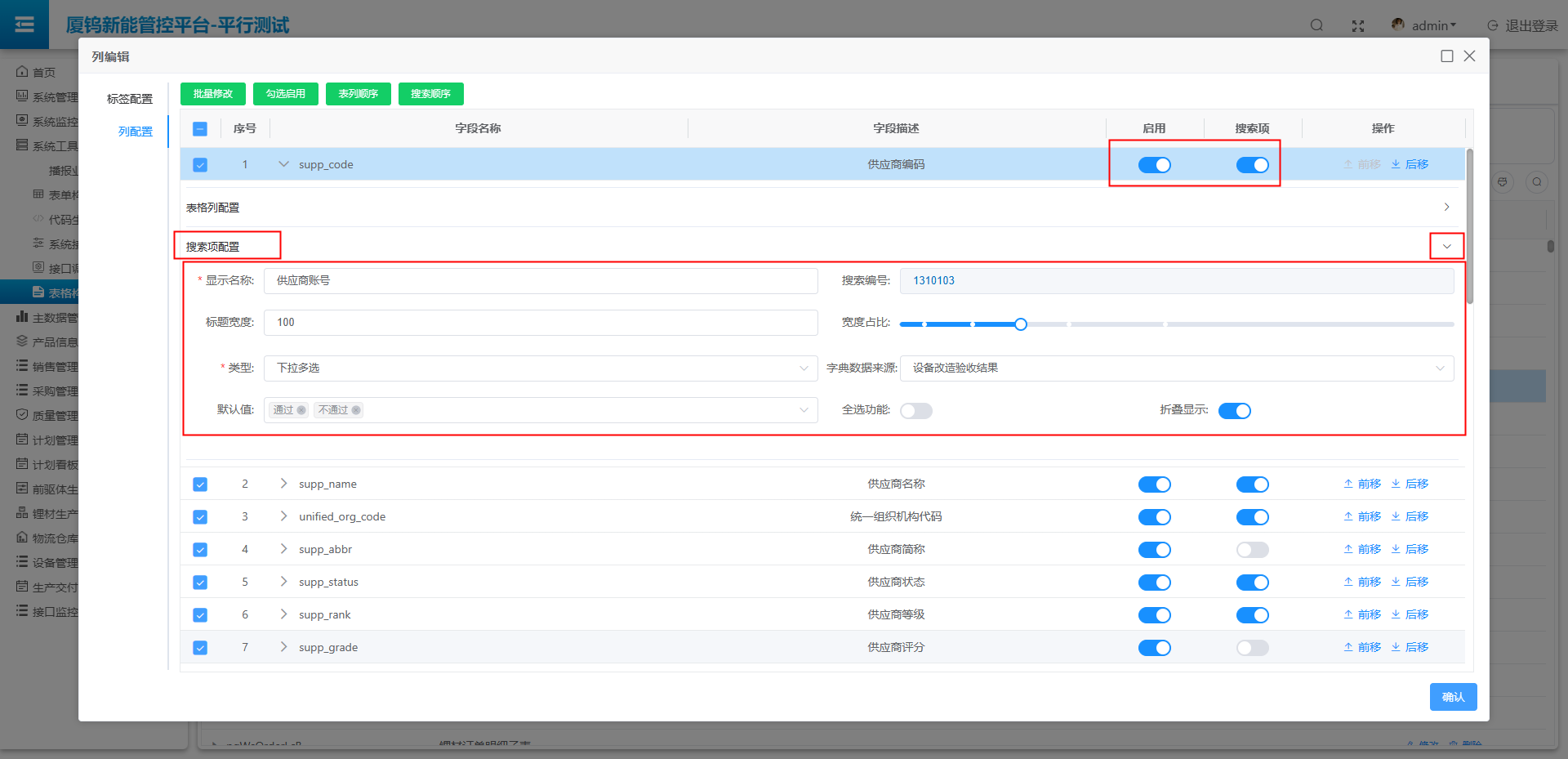Toggle 搜索项 switch for supp_abbr row

pos(1252,550)
